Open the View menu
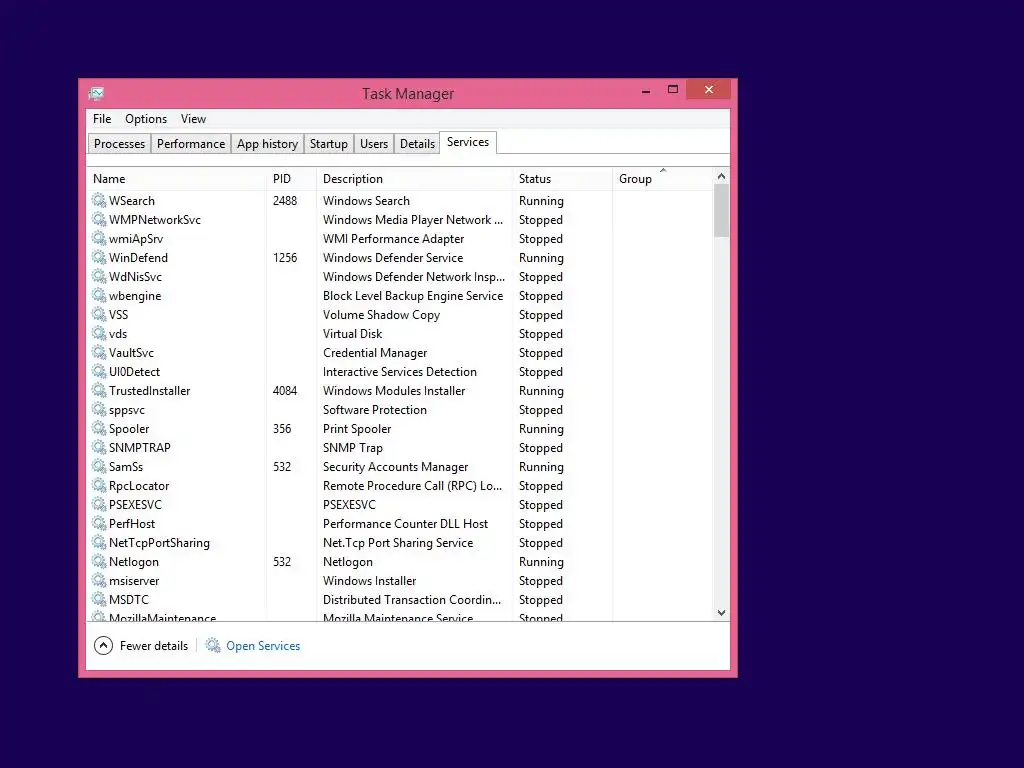Viewport: 1024px width, 768px height. (193, 119)
